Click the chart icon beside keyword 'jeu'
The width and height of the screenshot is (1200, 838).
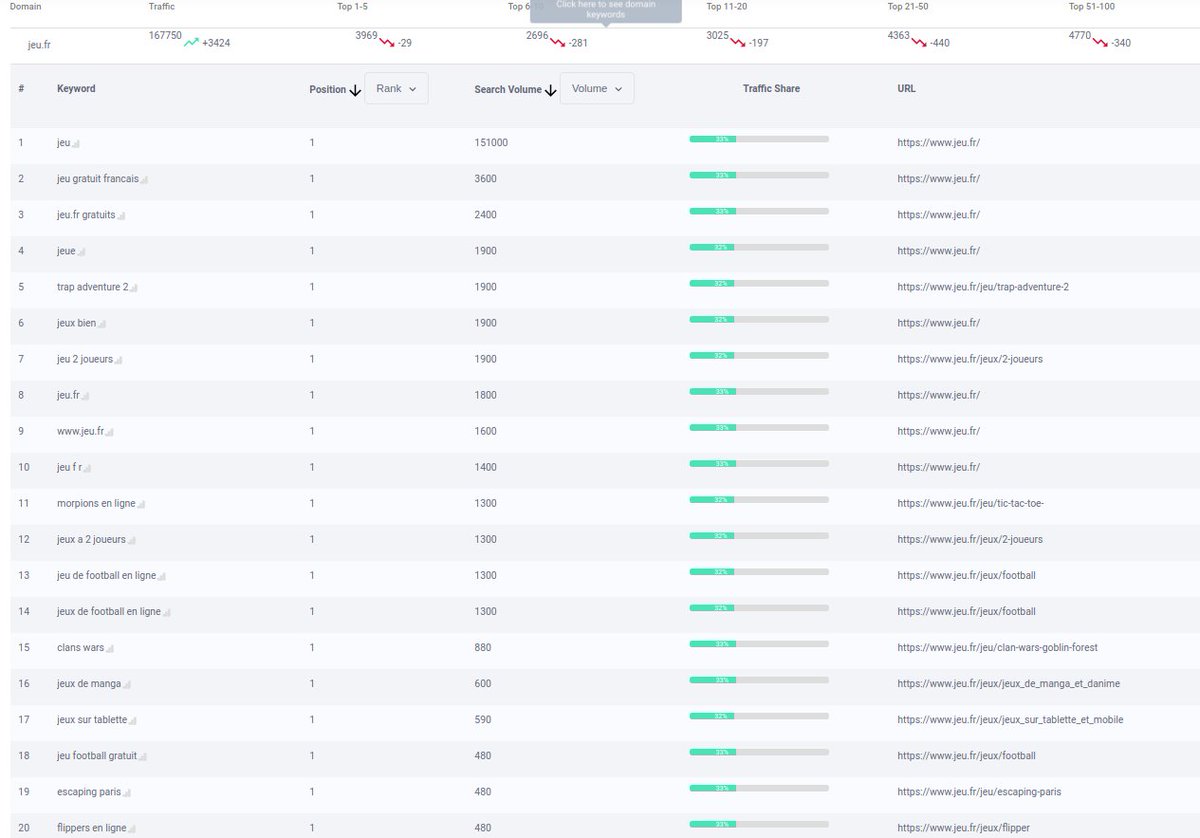point(76,145)
